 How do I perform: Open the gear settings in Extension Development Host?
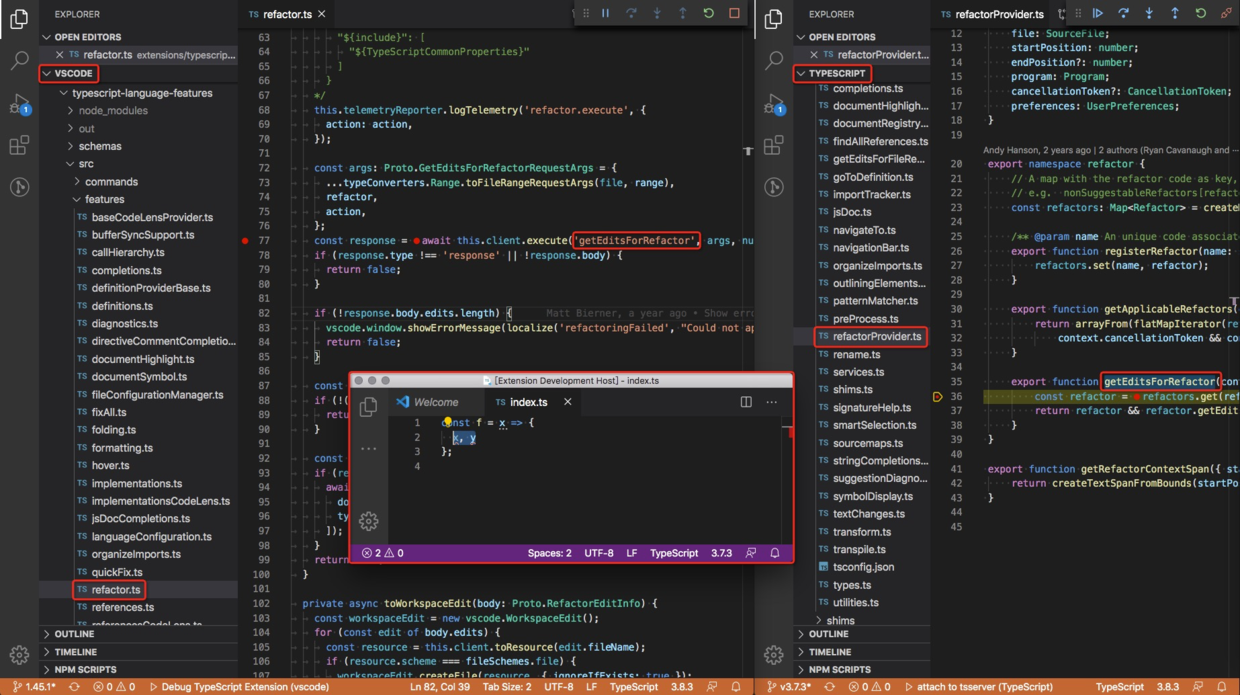point(368,521)
